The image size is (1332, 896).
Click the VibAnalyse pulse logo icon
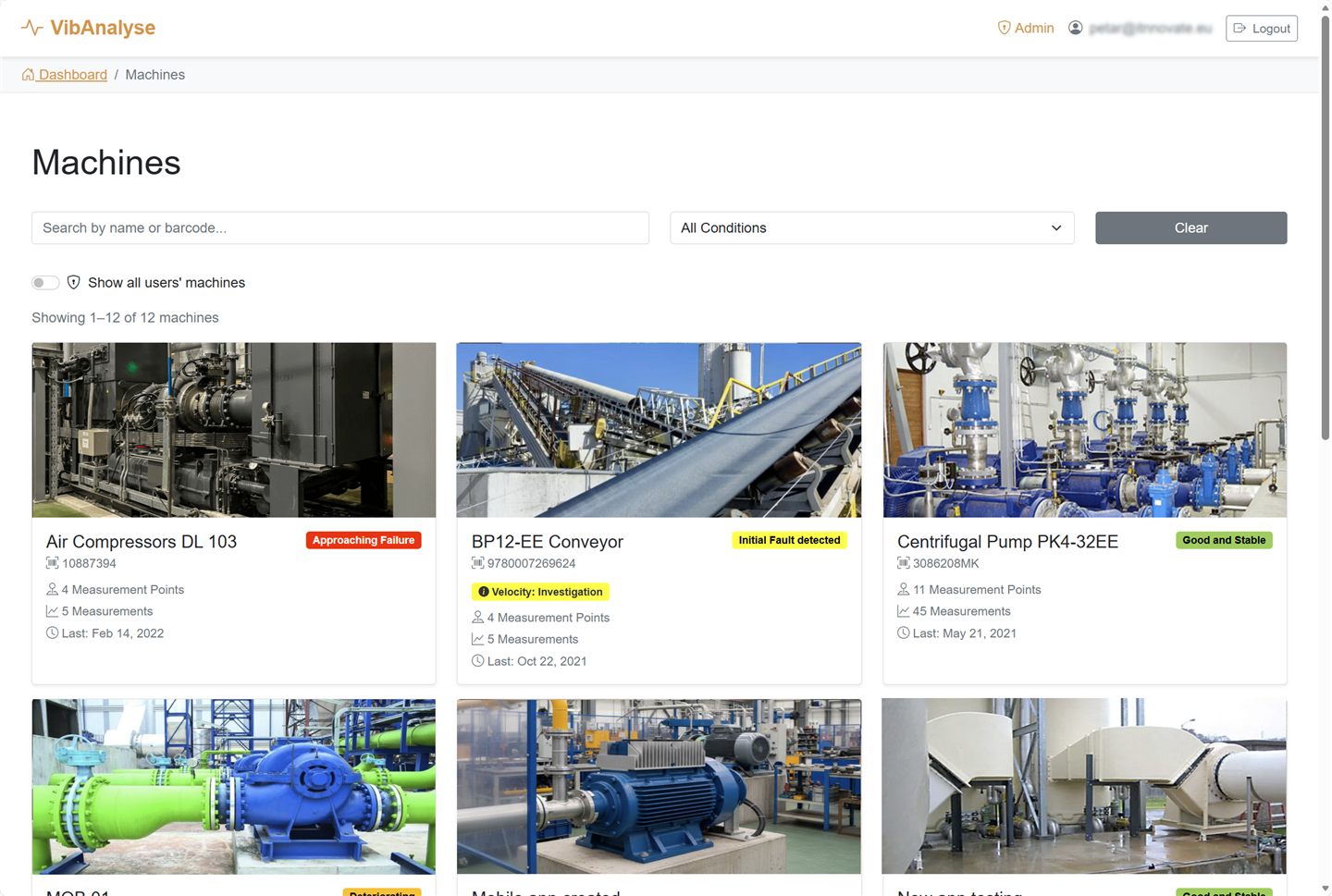[32, 28]
